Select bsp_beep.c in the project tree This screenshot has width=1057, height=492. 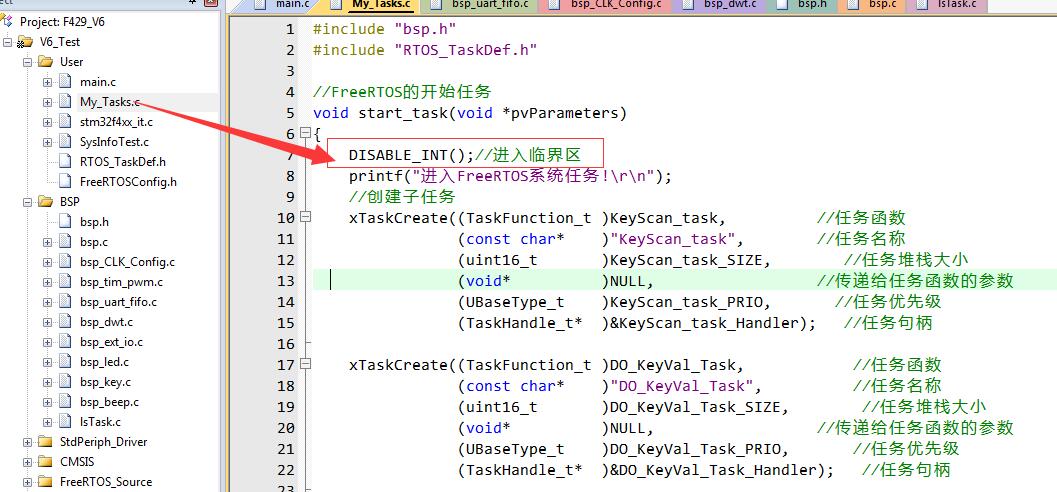tap(109, 402)
